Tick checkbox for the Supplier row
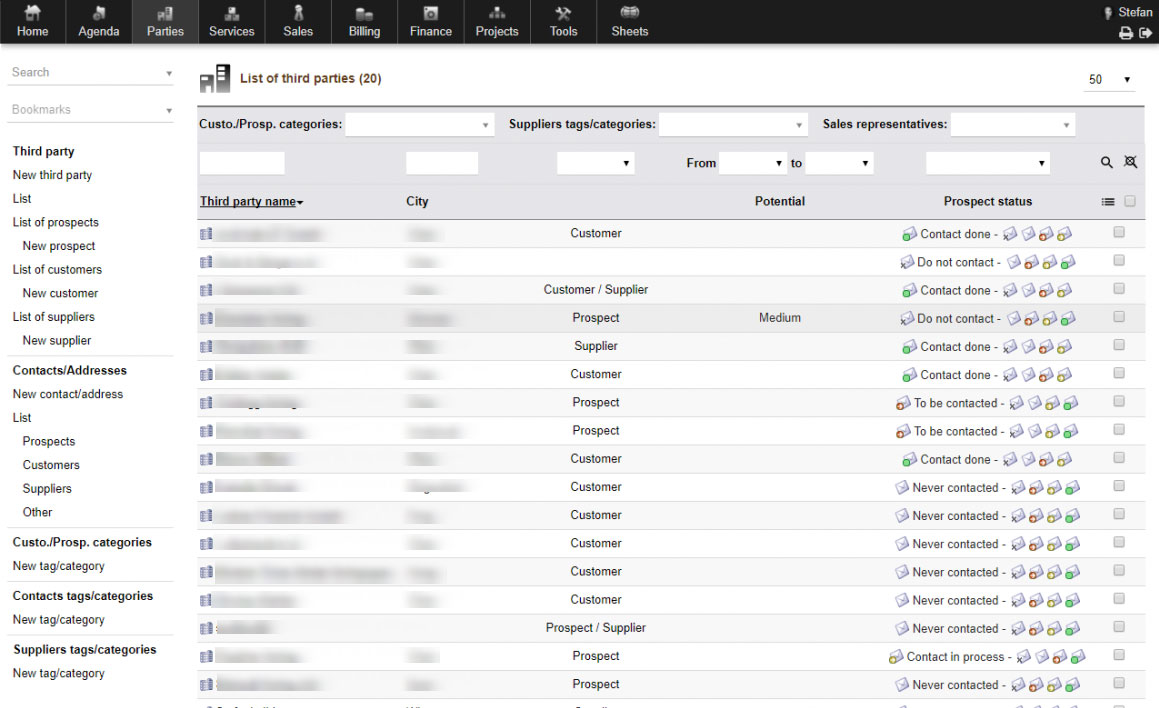The height and width of the screenshot is (708, 1159). [1119, 344]
